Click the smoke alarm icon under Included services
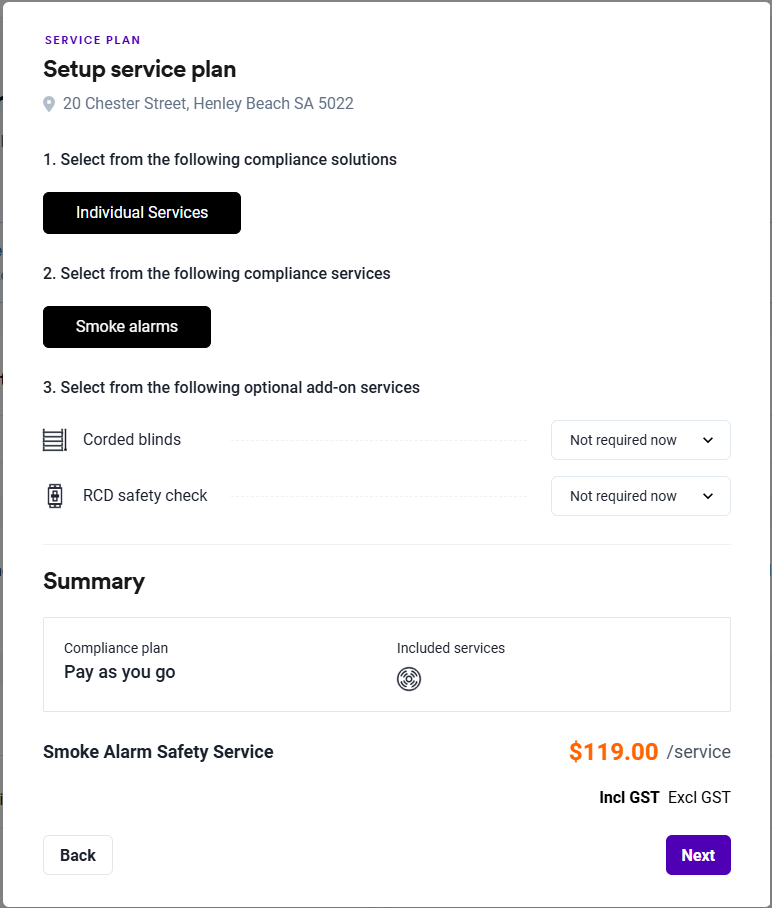The image size is (772, 908). pyautogui.click(x=409, y=679)
